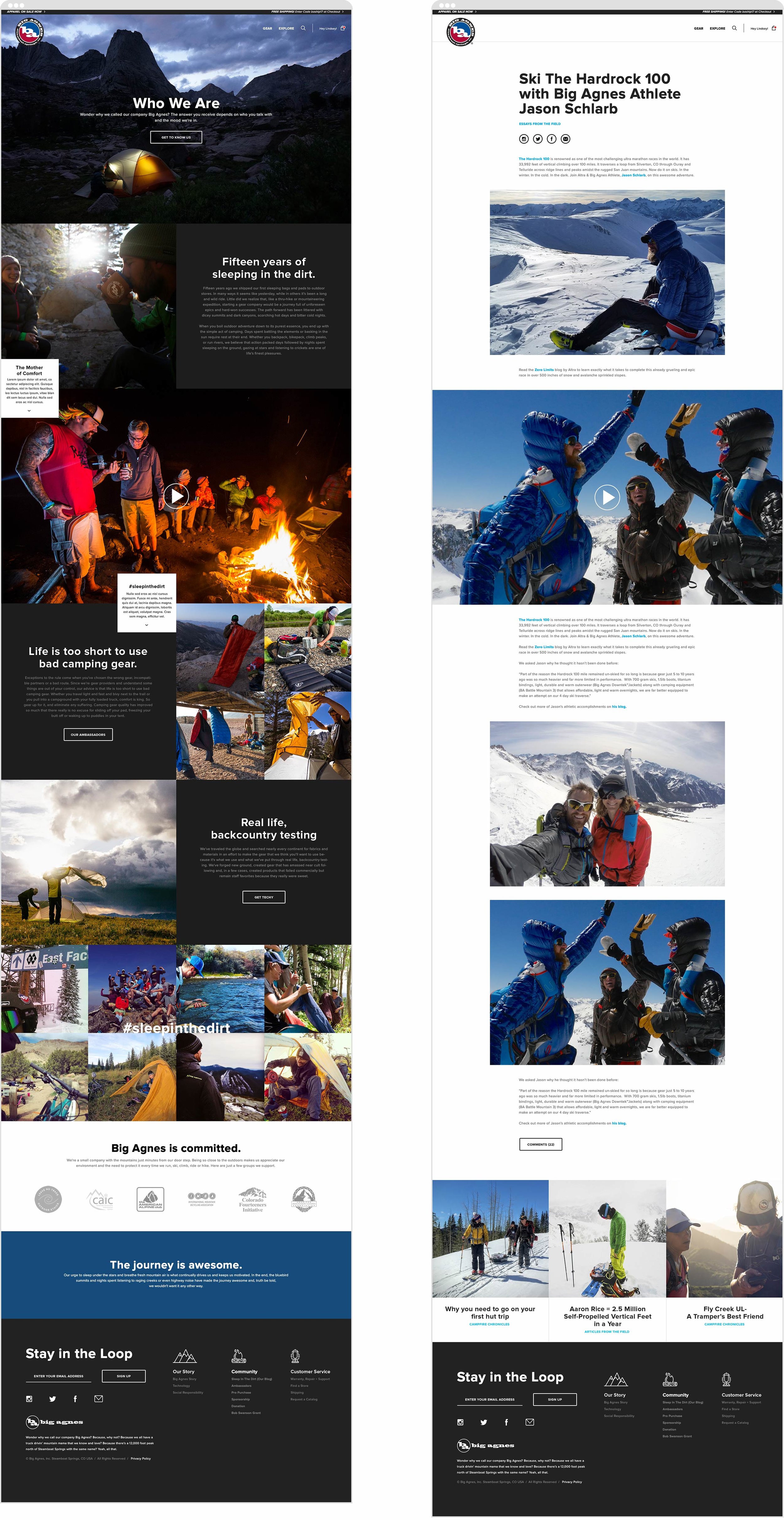
Task: Open Free Shipping promo arrow, right page
Action: tap(773, 11)
